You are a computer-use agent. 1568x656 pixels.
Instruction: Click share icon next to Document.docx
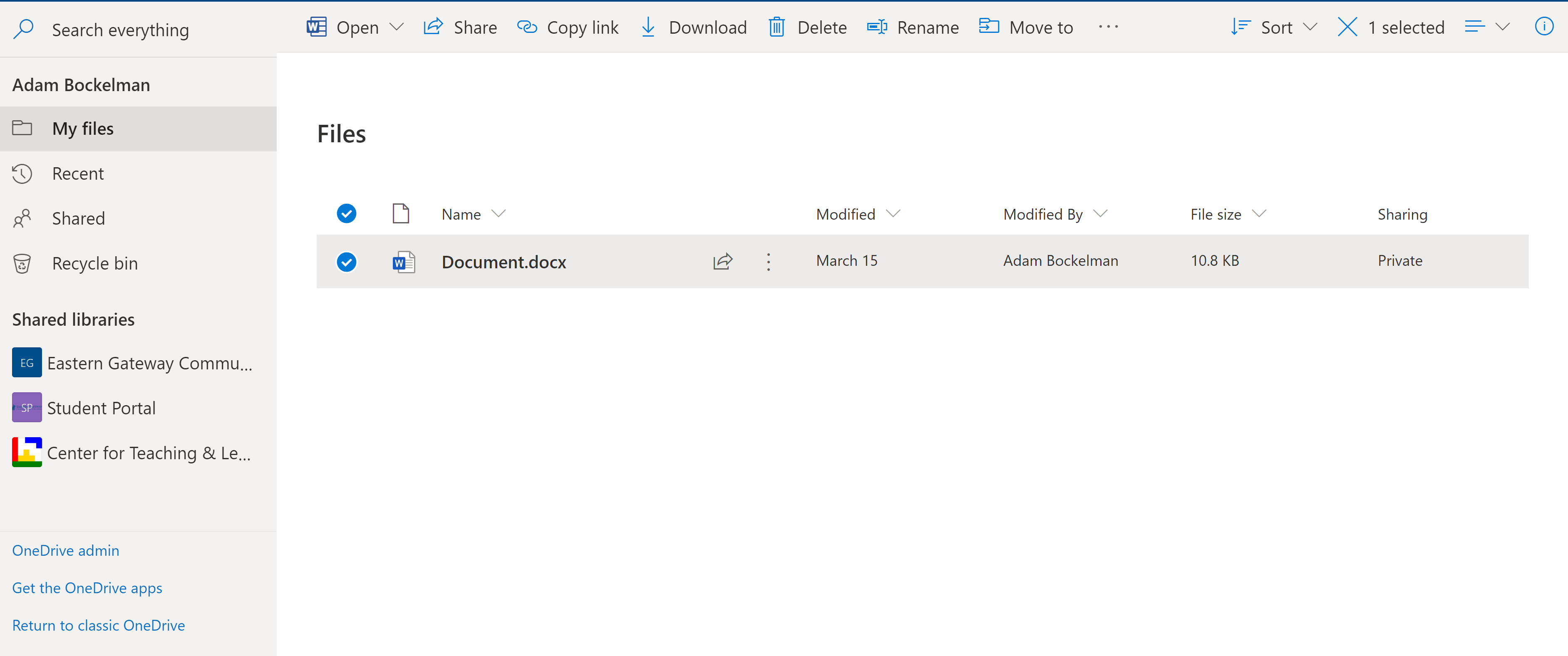coord(722,262)
